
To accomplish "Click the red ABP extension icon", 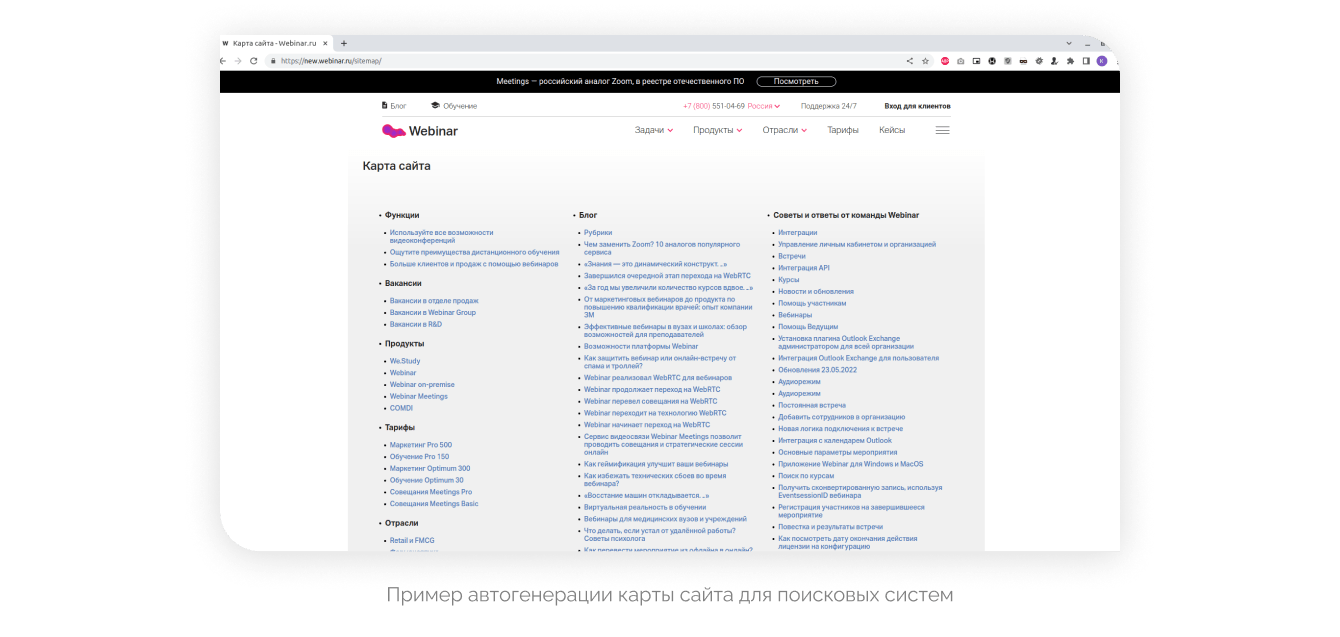I will tap(945, 61).
